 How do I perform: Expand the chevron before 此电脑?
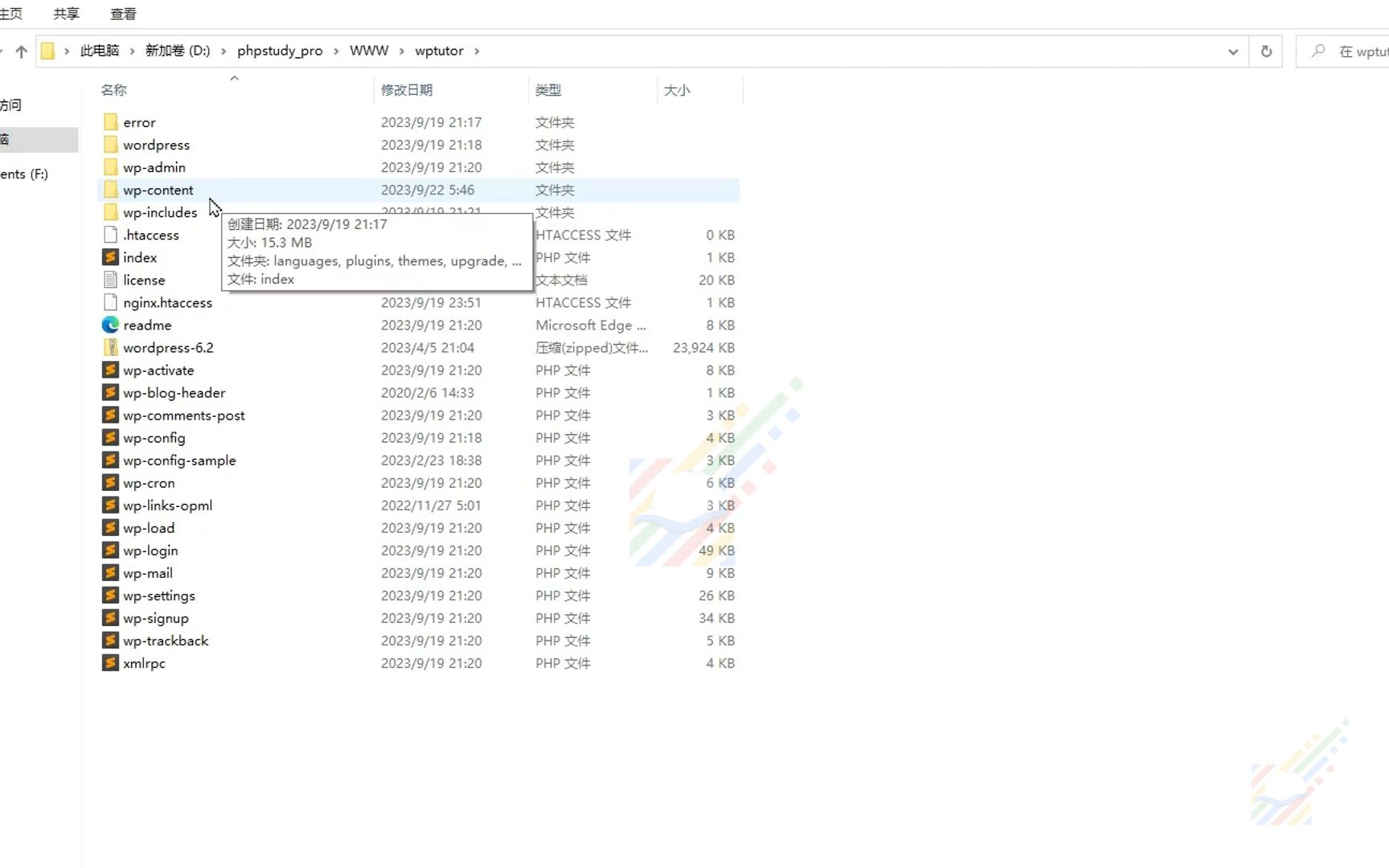(67, 51)
